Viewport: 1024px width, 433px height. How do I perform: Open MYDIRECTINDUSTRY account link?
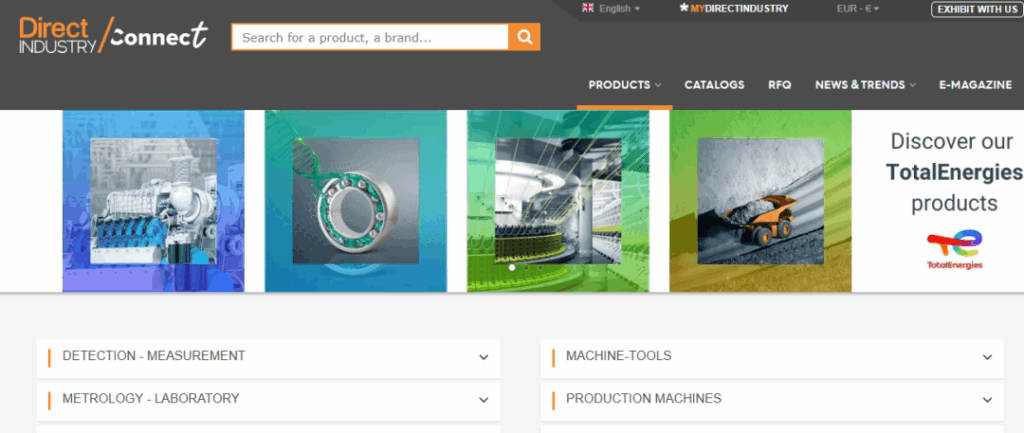point(739,9)
